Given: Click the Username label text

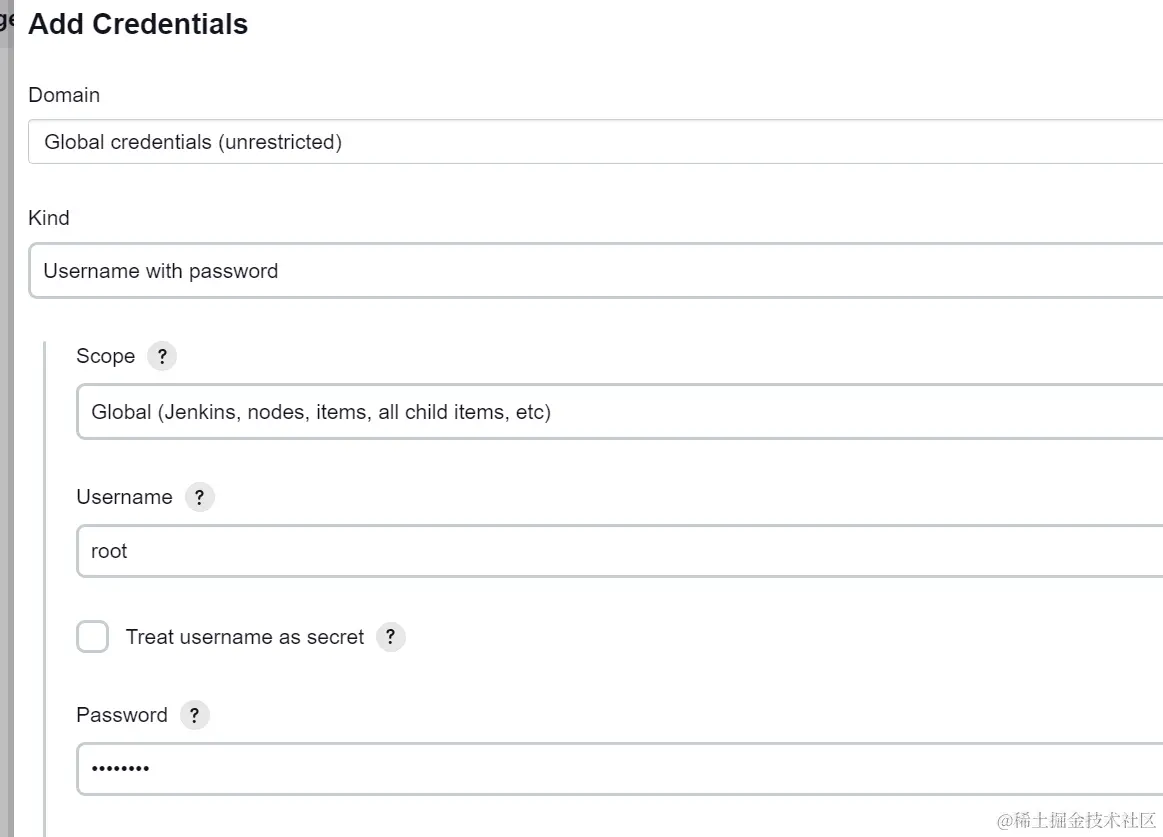Looking at the screenshot, I should pos(124,497).
